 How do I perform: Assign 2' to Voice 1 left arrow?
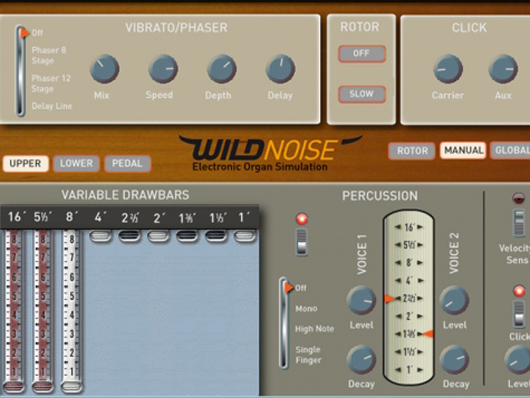click(x=398, y=317)
